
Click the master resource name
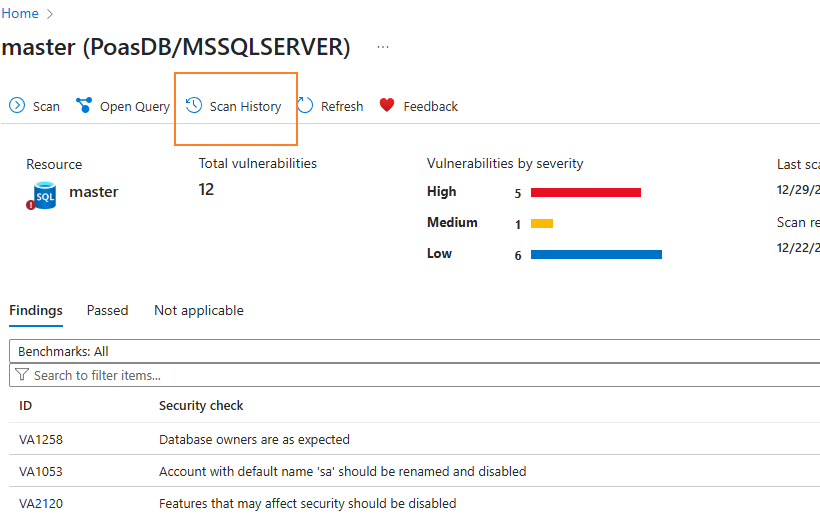[x=94, y=192]
